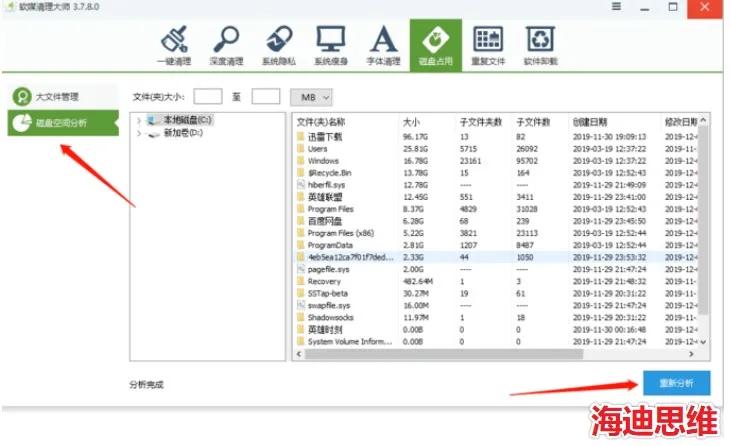
Task: Click the file list's vertical scrollbar thumb
Action: (x=703, y=219)
